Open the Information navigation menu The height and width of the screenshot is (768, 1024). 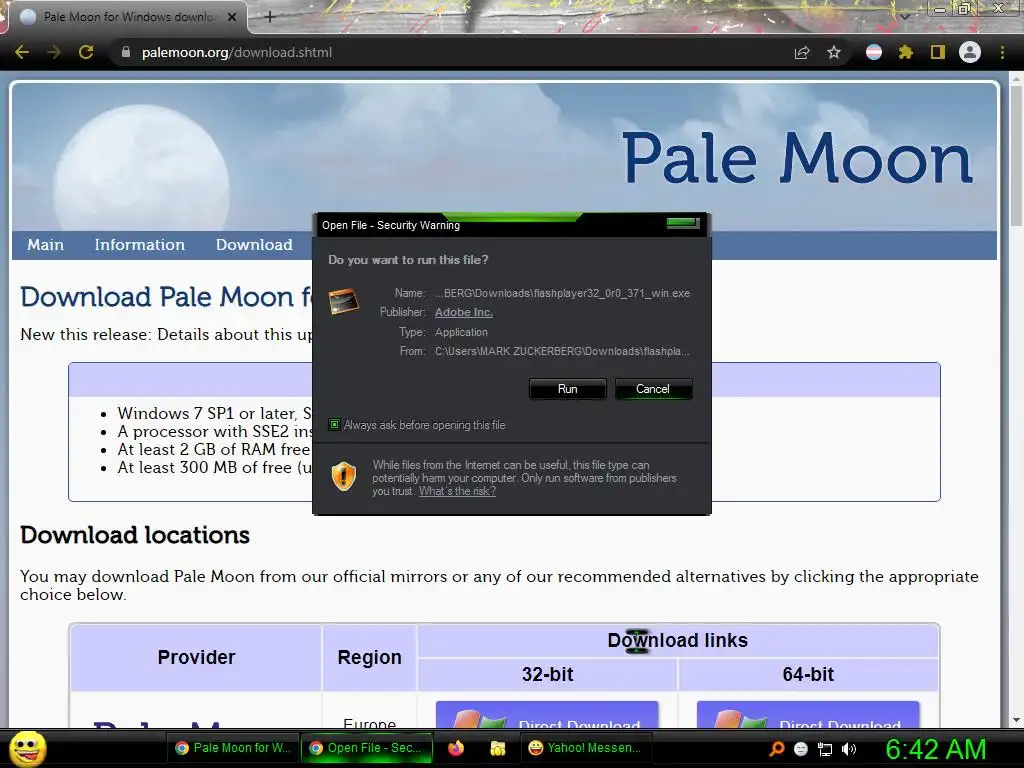point(140,245)
